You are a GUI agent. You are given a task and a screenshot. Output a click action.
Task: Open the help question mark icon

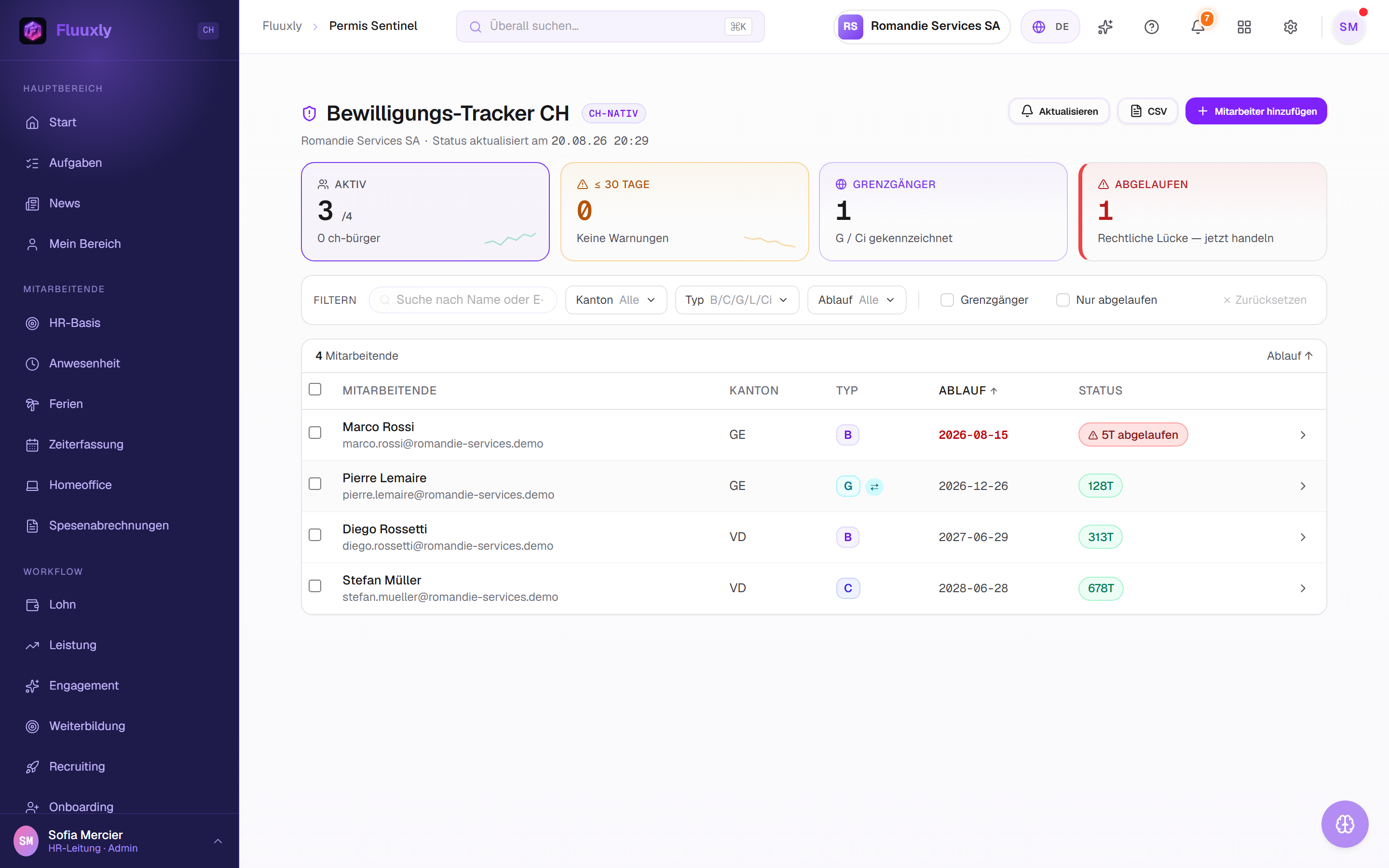[x=1151, y=27]
